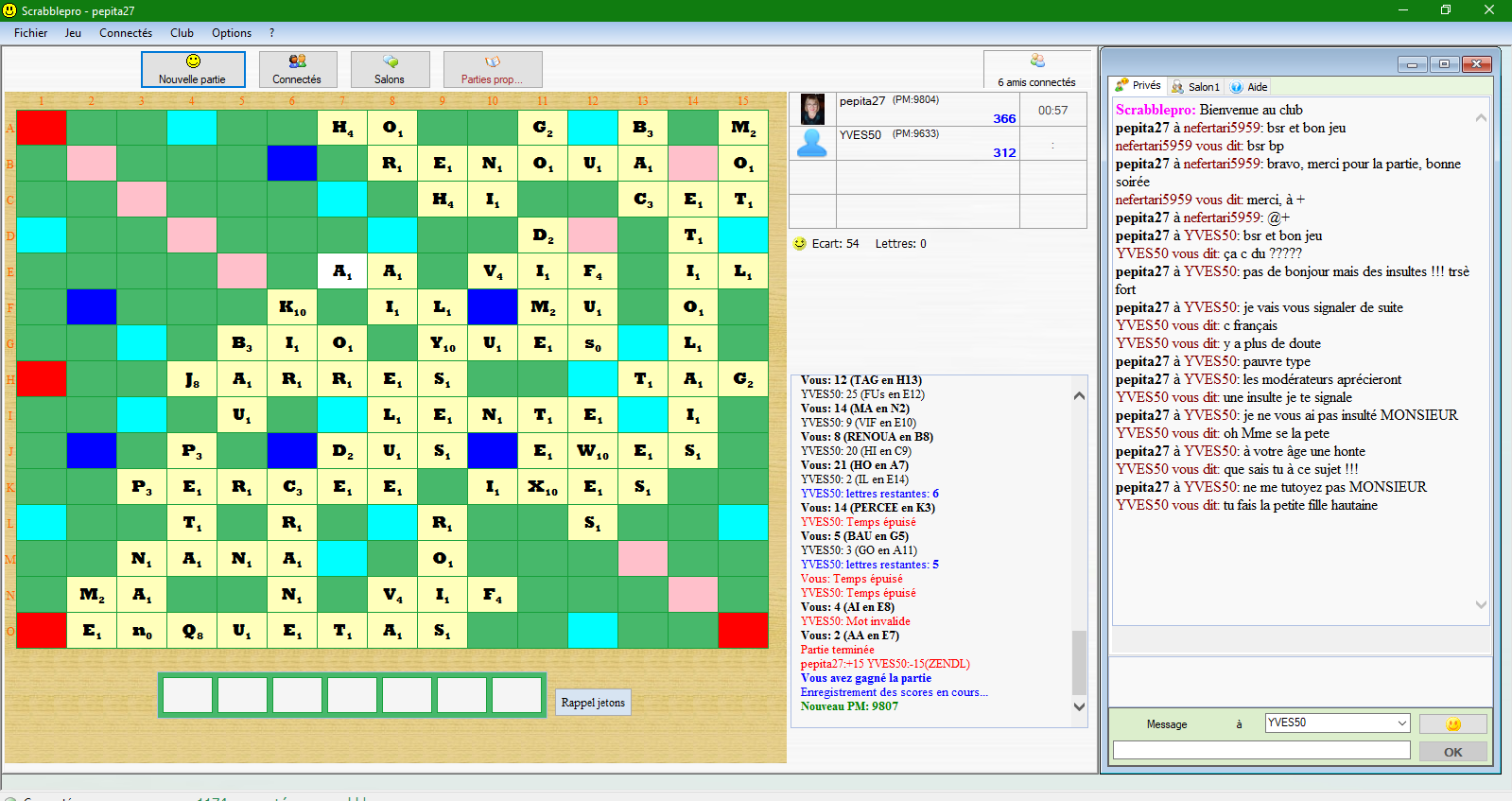Minimize the Scrabblepro main window
Viewport: 1512px width, 801px height.
point(1403,10)
